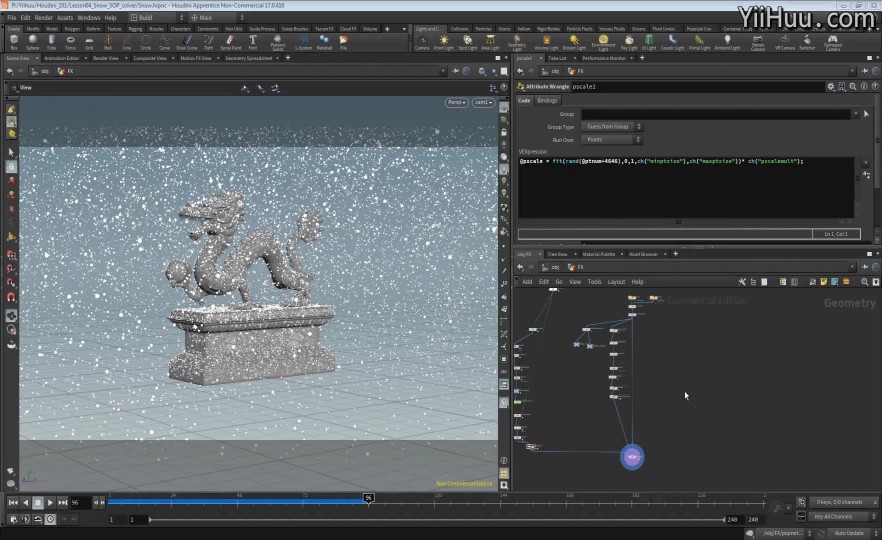Select the L-System shelf tool
The width and height of the screenshot is (882, 540).
coord(303,42)
